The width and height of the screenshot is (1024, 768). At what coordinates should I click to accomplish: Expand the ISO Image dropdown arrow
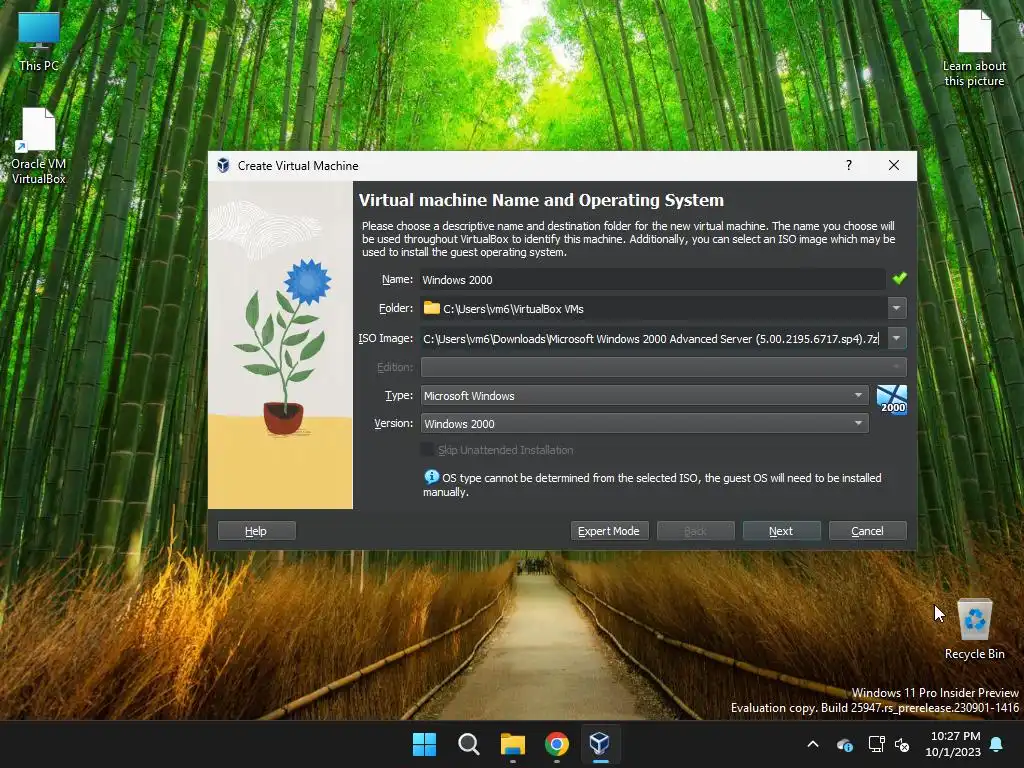[x=897, y=338]
